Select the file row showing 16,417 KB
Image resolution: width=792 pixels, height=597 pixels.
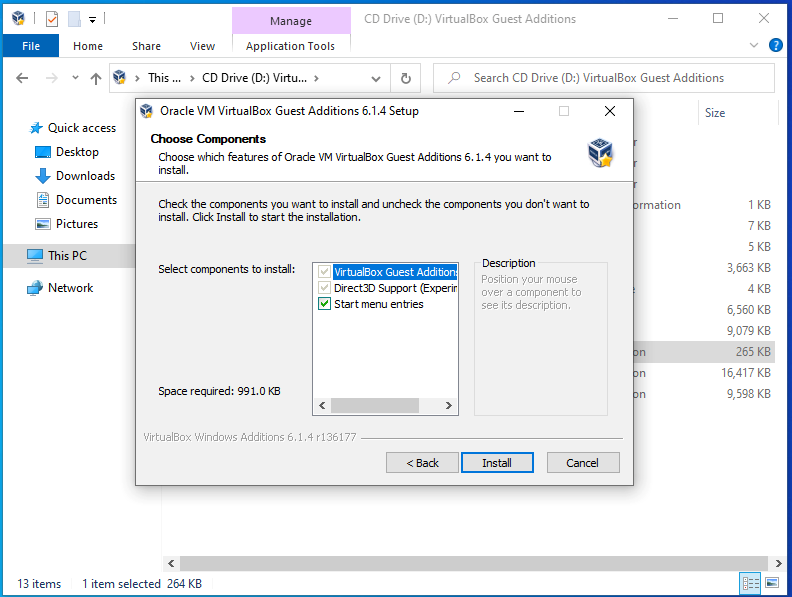[x=704, y=373]
